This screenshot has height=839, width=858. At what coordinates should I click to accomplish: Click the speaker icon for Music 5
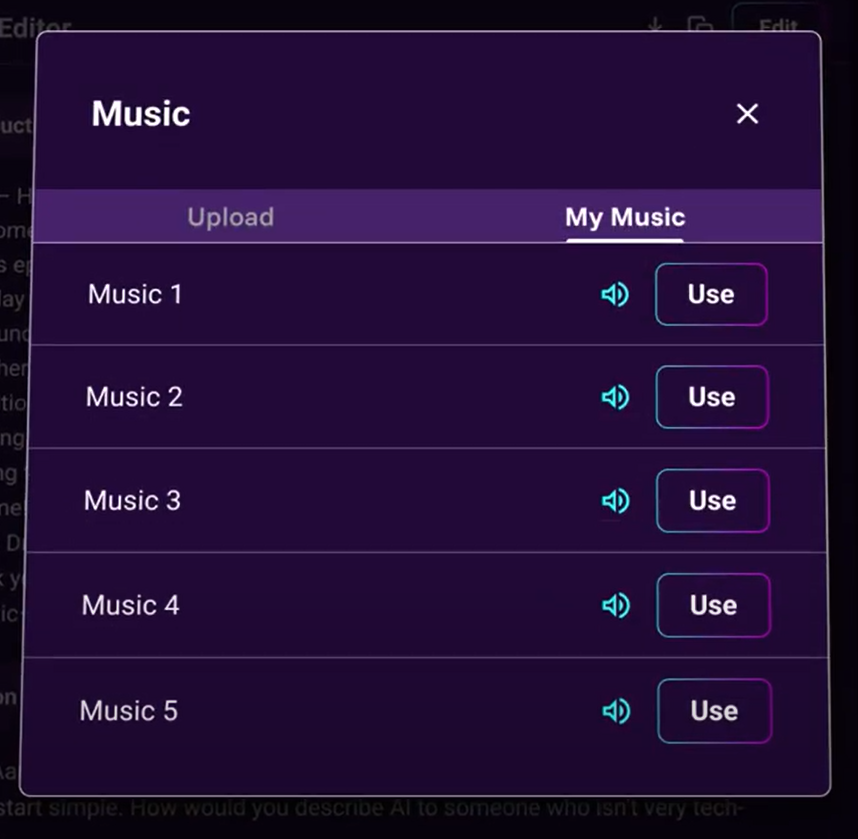click(x=616, y=711)
